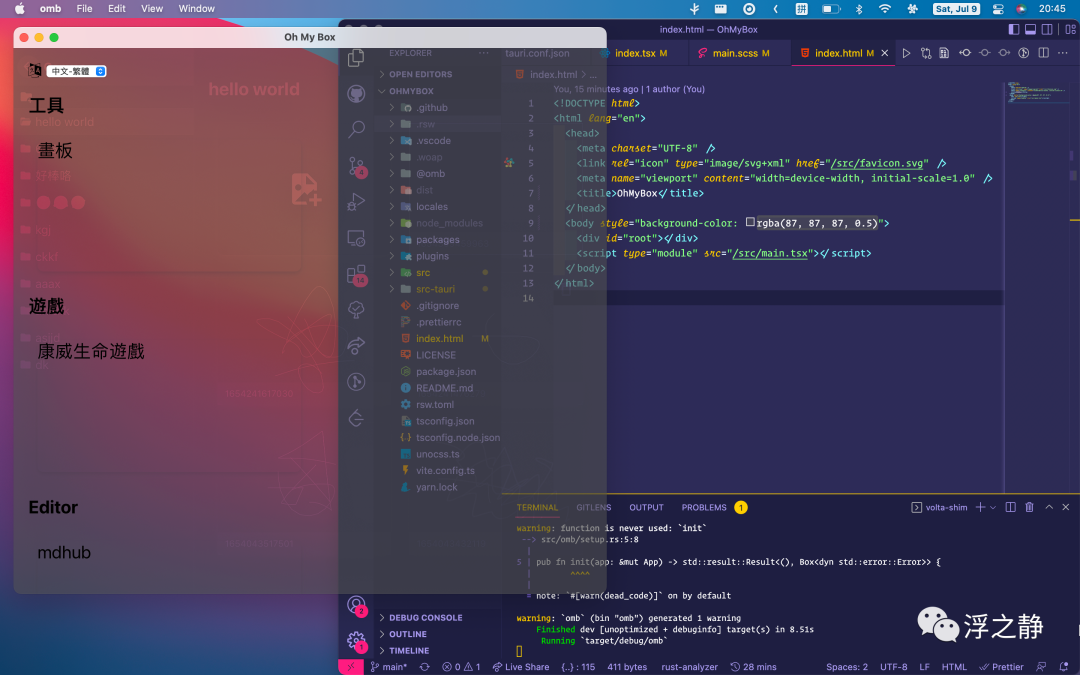Click the Run play icon in editor toolbar

click(906, 53)
